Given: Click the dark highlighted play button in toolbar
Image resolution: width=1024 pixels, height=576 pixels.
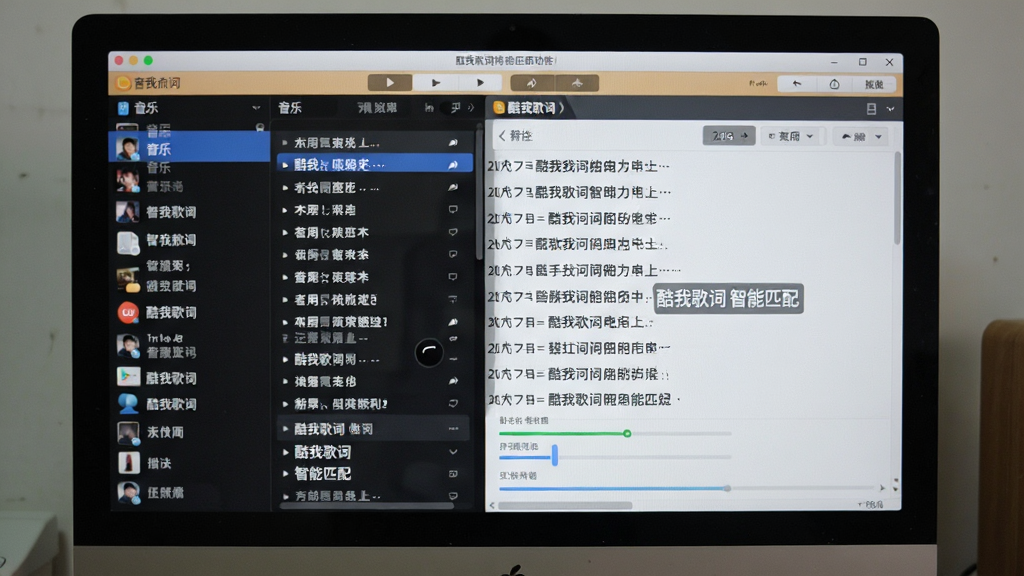Looking at the screenshot, I should [390, 83].
